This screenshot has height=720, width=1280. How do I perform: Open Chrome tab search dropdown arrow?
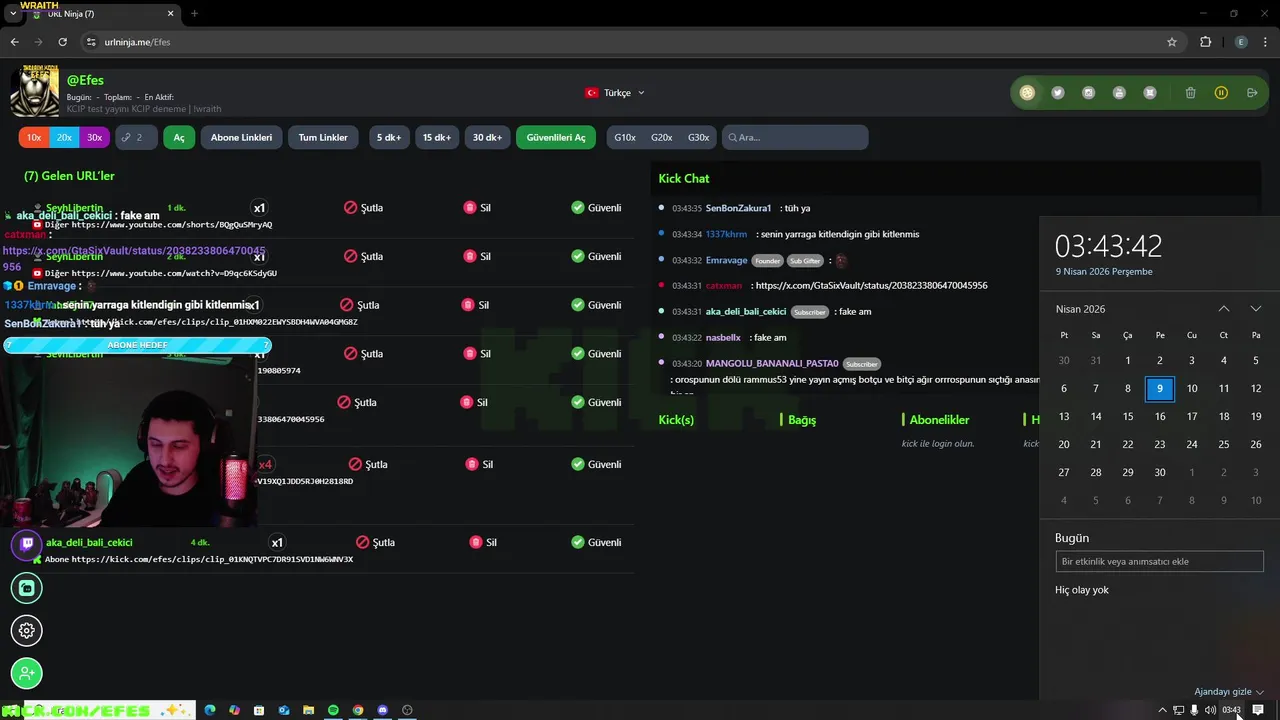tap(12, 14)
